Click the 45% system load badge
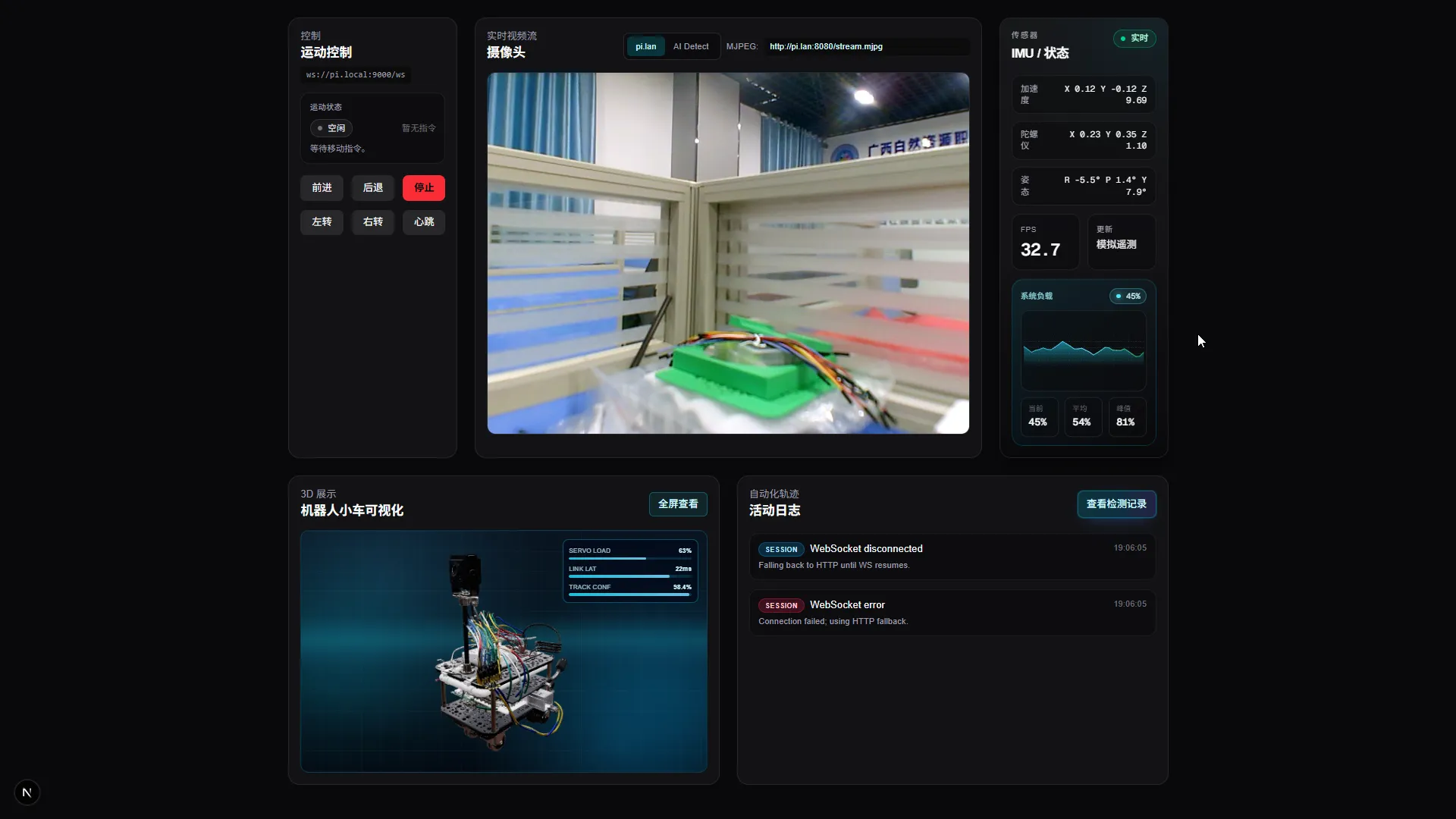 [x=1128, y=297]
